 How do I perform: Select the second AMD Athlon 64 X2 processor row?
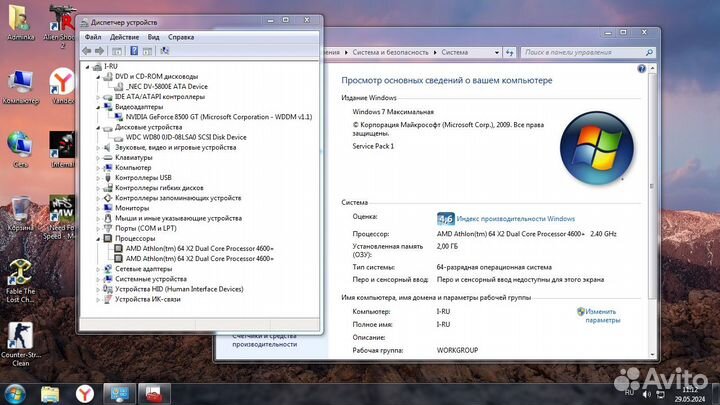point(199,259)
